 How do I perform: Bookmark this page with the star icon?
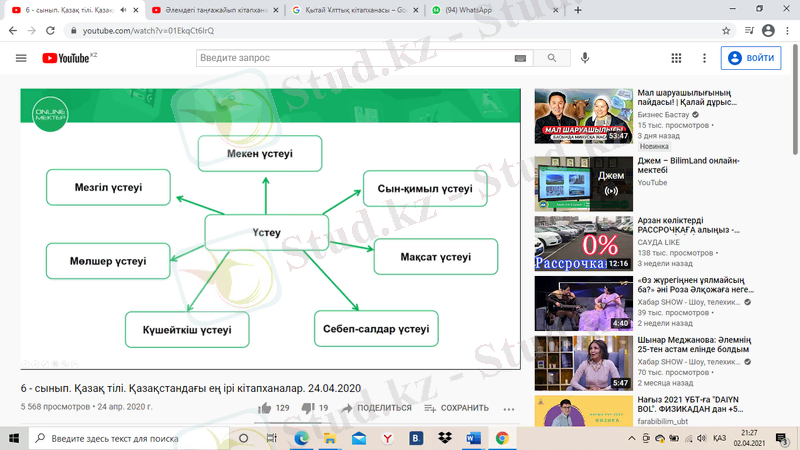pyautogui.click(x=726, y=31)
